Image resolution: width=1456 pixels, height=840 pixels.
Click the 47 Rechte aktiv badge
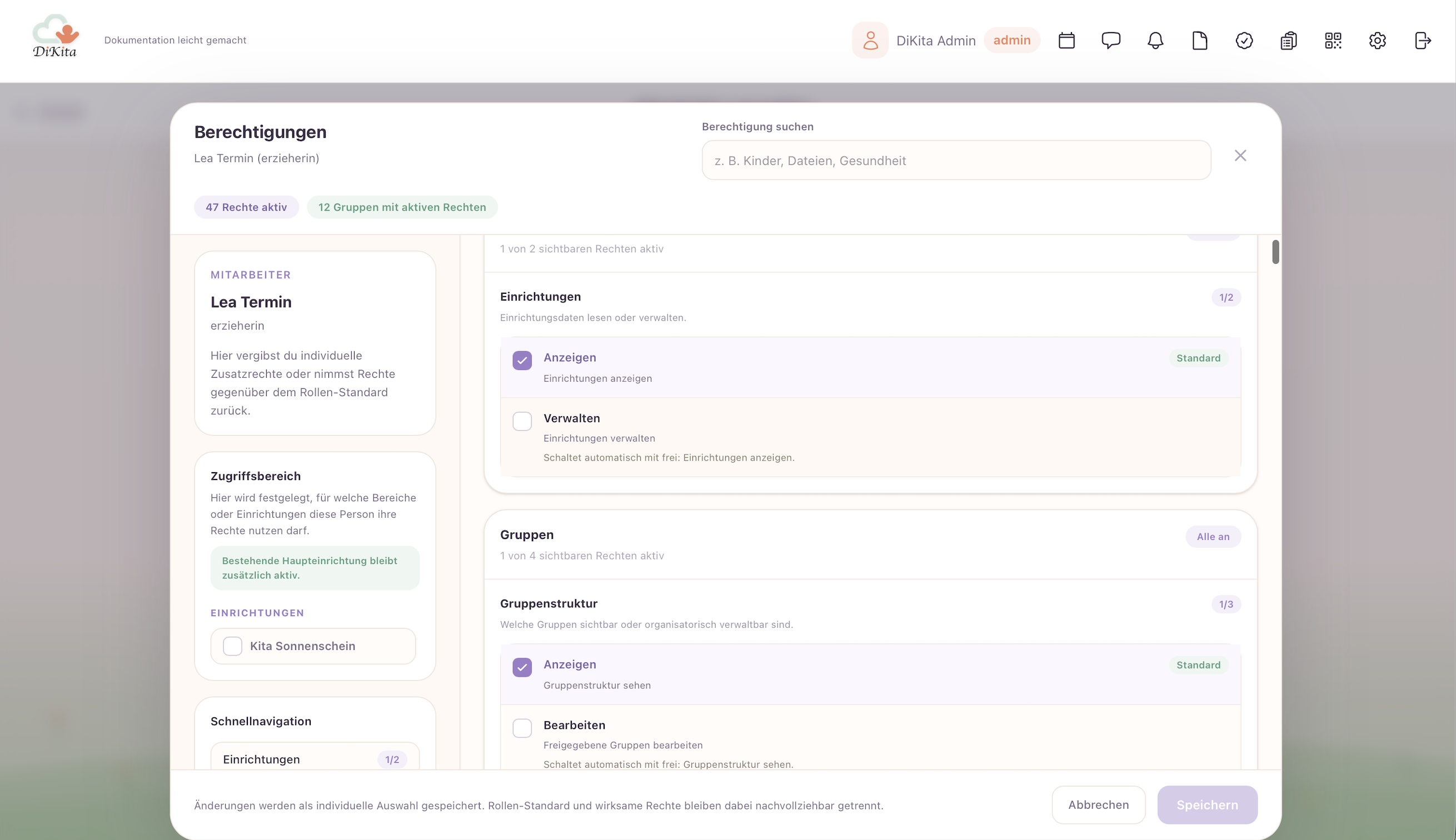[x=246, y=207]
